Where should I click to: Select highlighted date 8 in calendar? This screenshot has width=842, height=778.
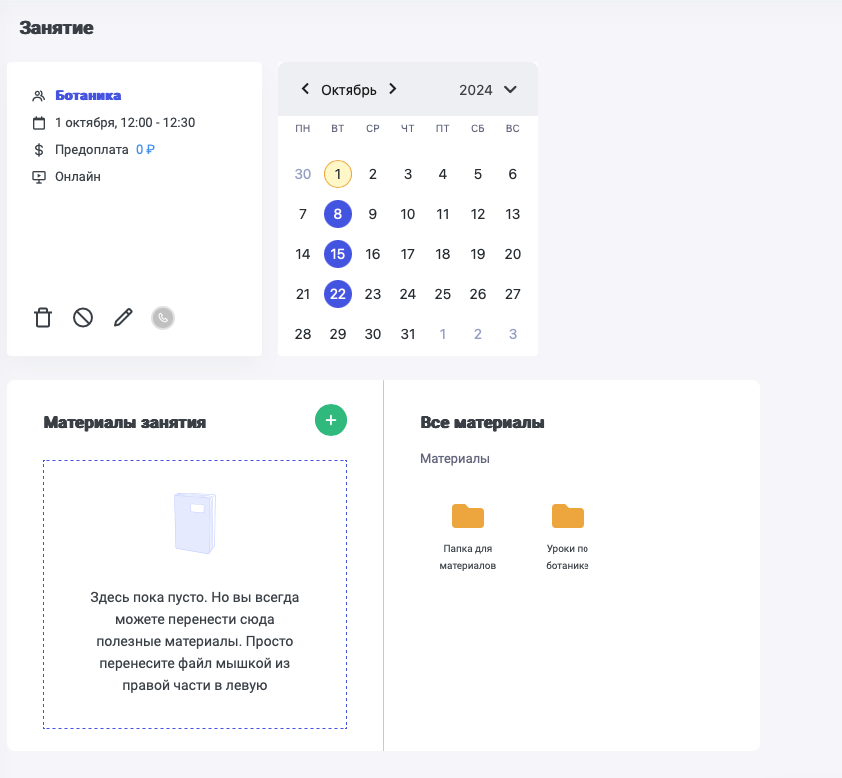click(x=338, y=214)
